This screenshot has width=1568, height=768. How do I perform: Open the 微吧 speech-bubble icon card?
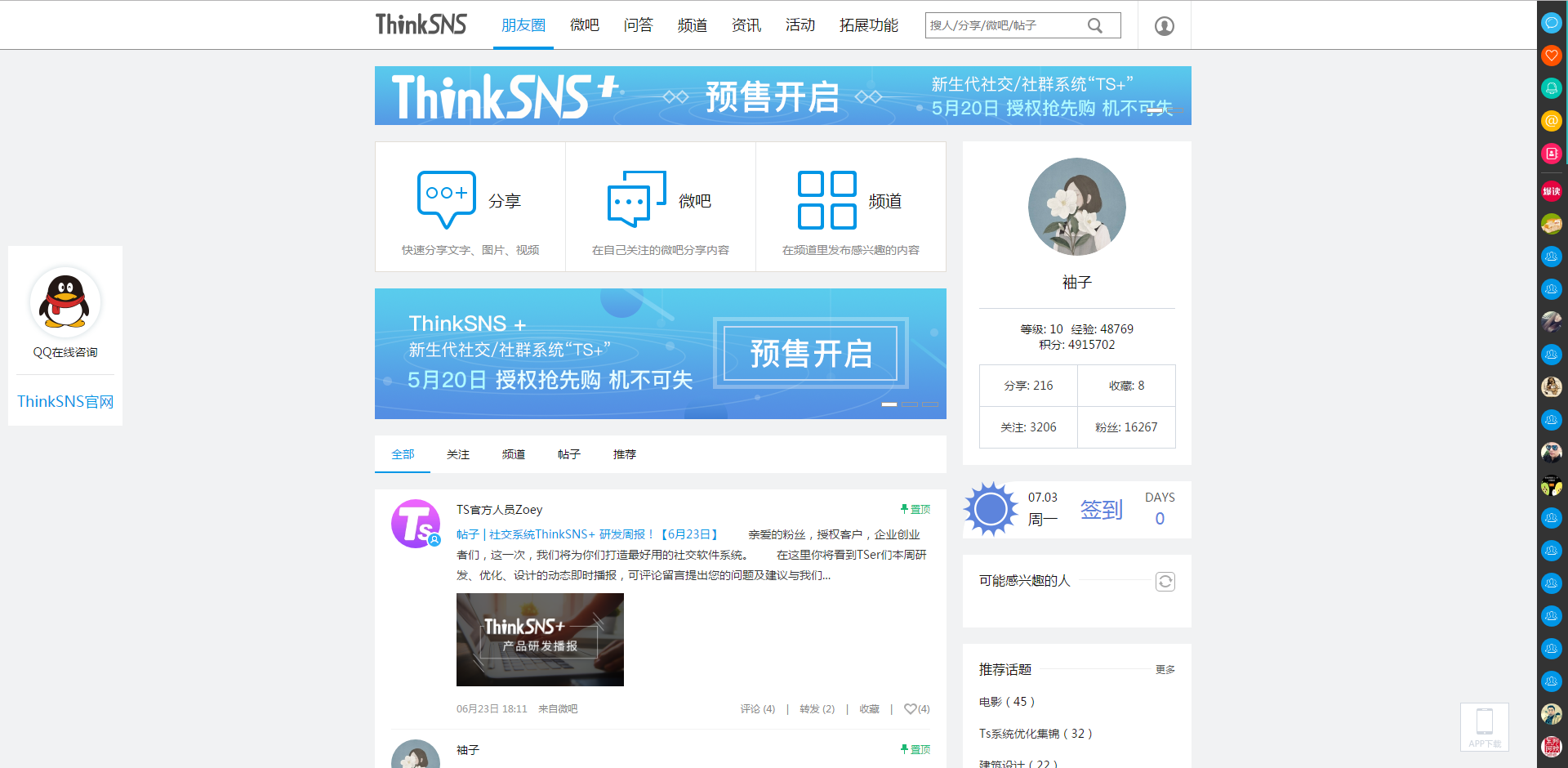(x=636, y=198)
